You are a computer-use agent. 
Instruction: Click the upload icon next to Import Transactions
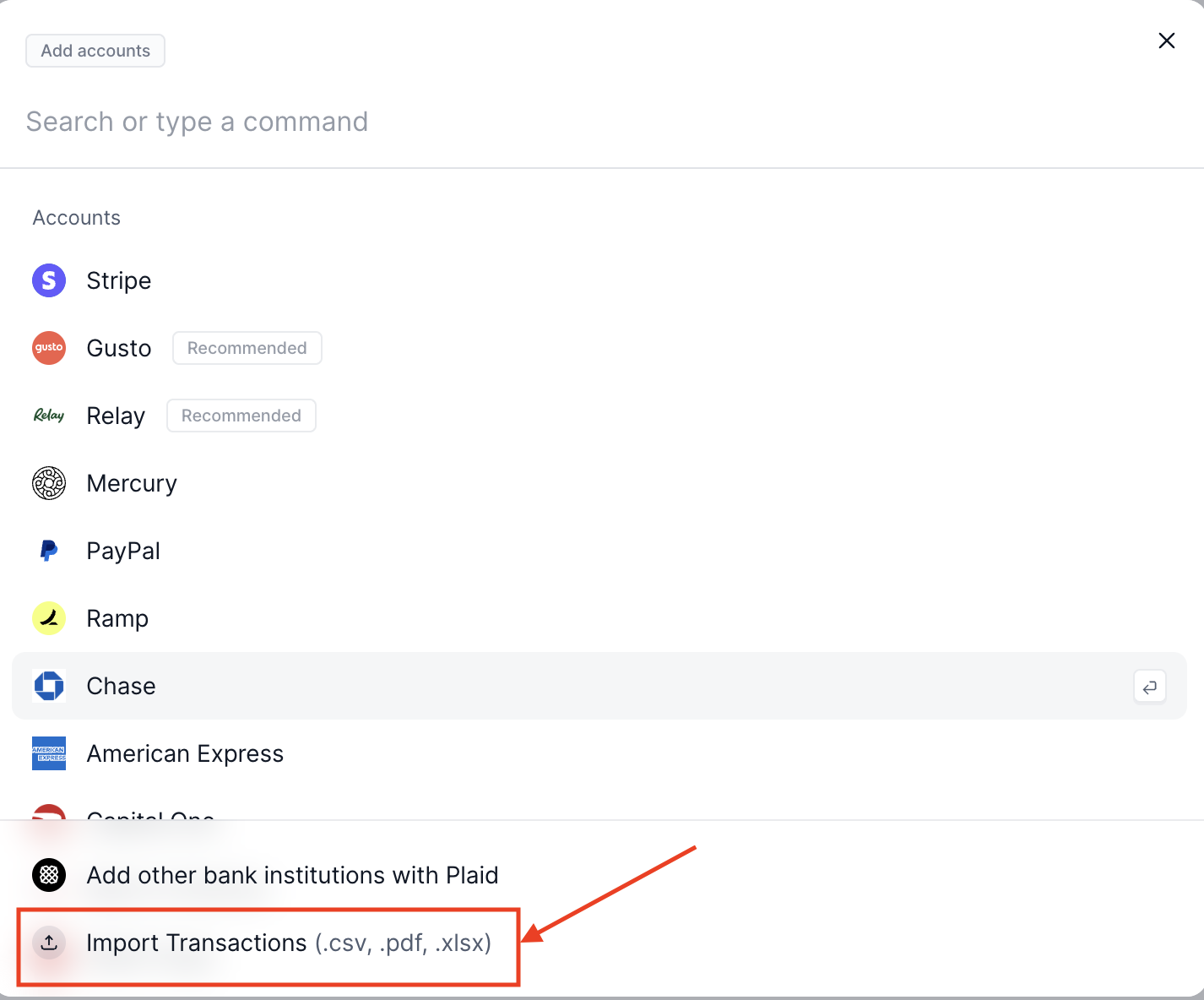coord(48,943)
